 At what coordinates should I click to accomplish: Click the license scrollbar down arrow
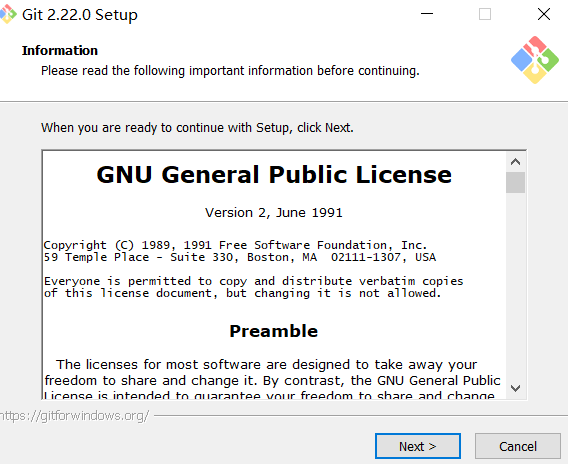(515, 388)
